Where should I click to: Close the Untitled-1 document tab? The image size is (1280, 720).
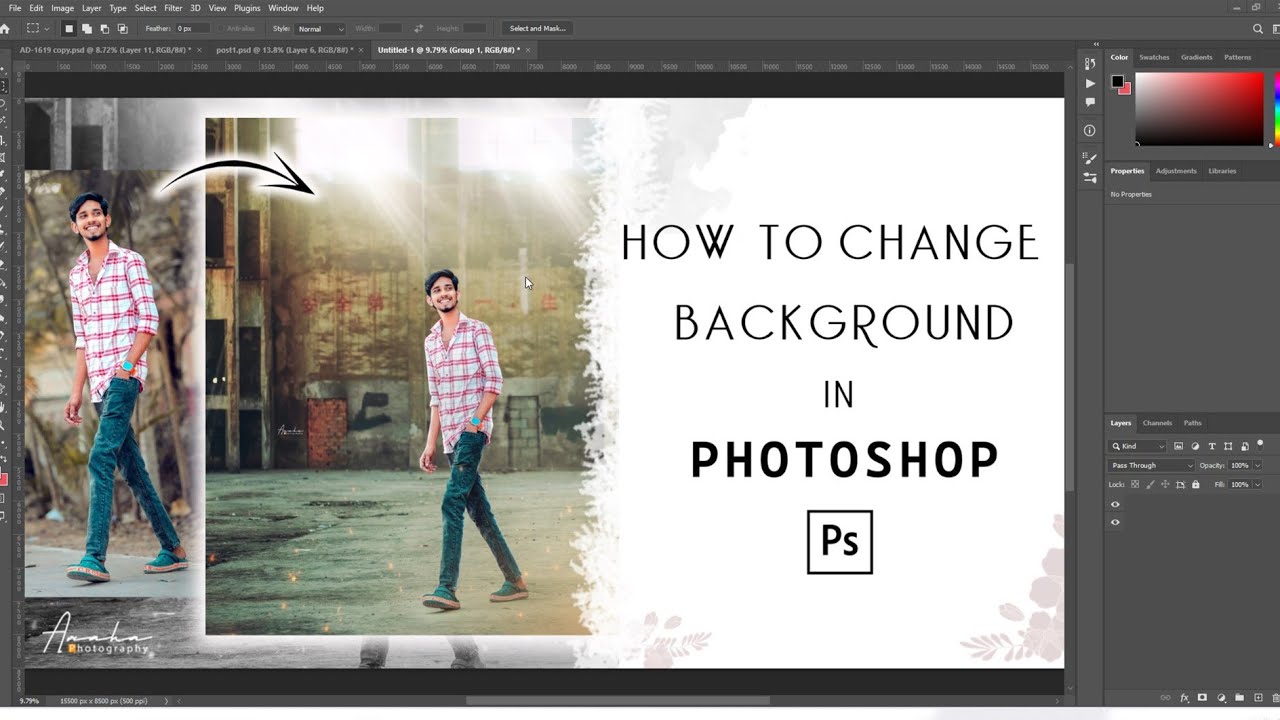(528, 49)
